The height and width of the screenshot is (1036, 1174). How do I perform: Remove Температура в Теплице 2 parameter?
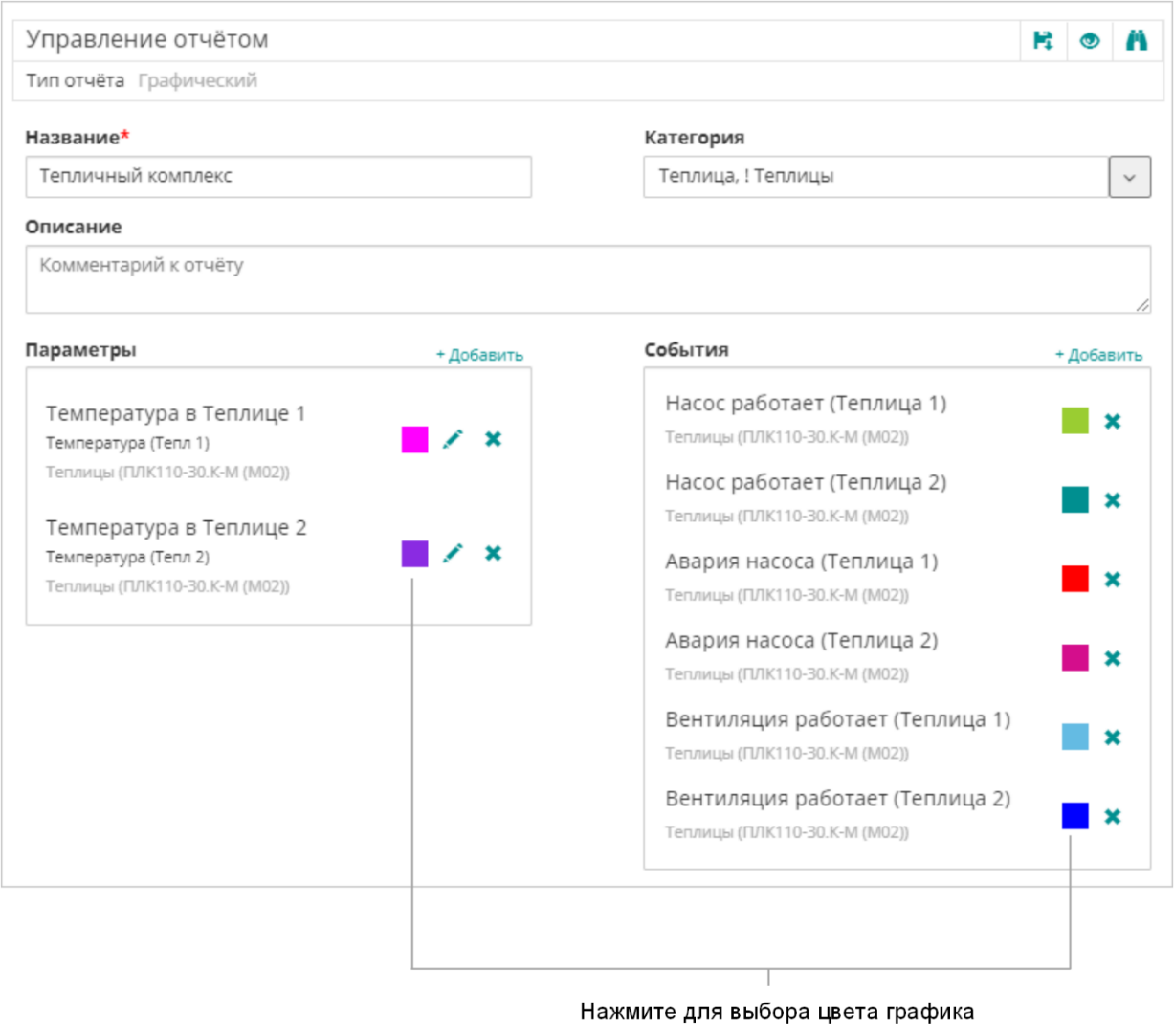coord(493,553)
